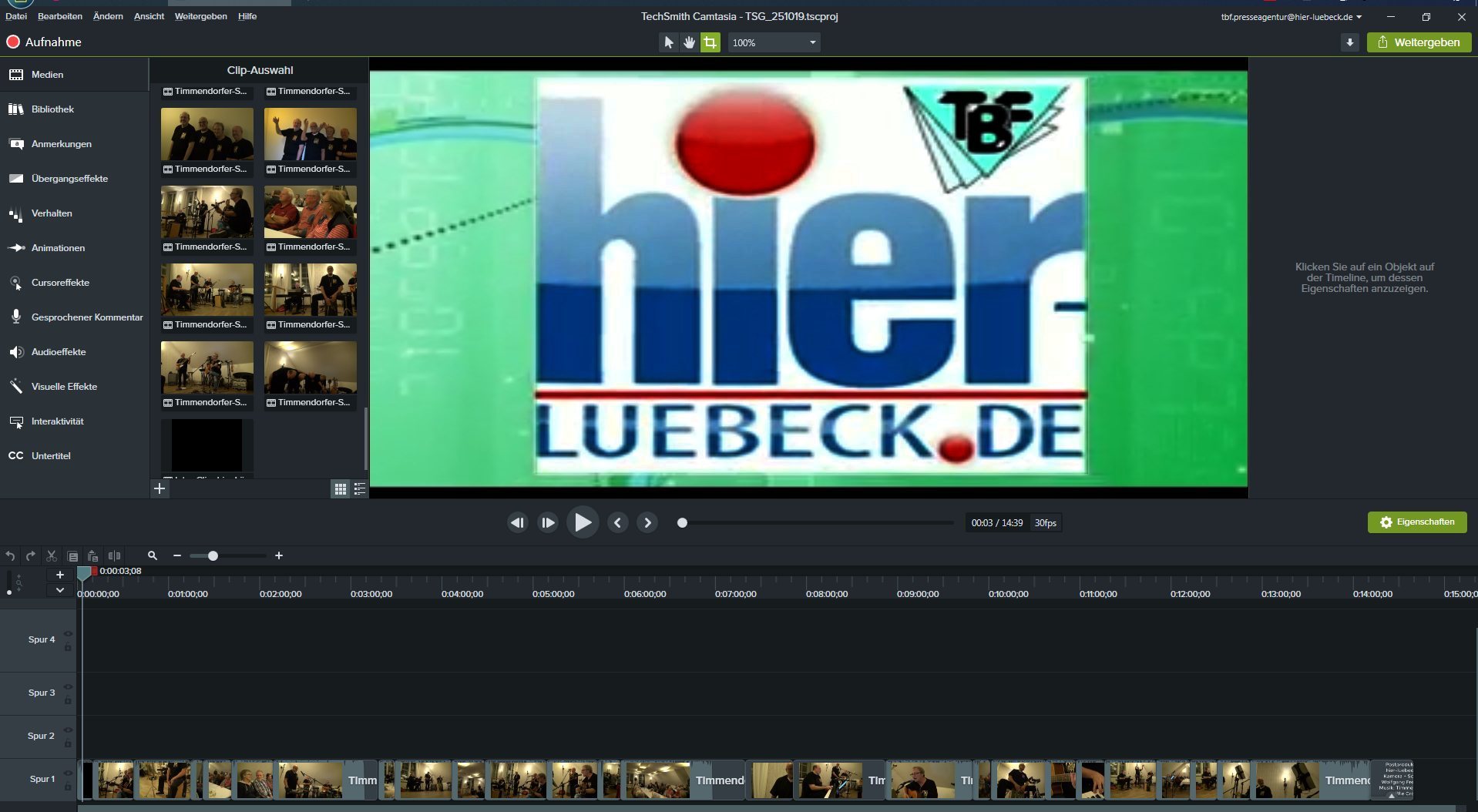
Task: Select the crop tool above the canvas
Action: point(710,42)
